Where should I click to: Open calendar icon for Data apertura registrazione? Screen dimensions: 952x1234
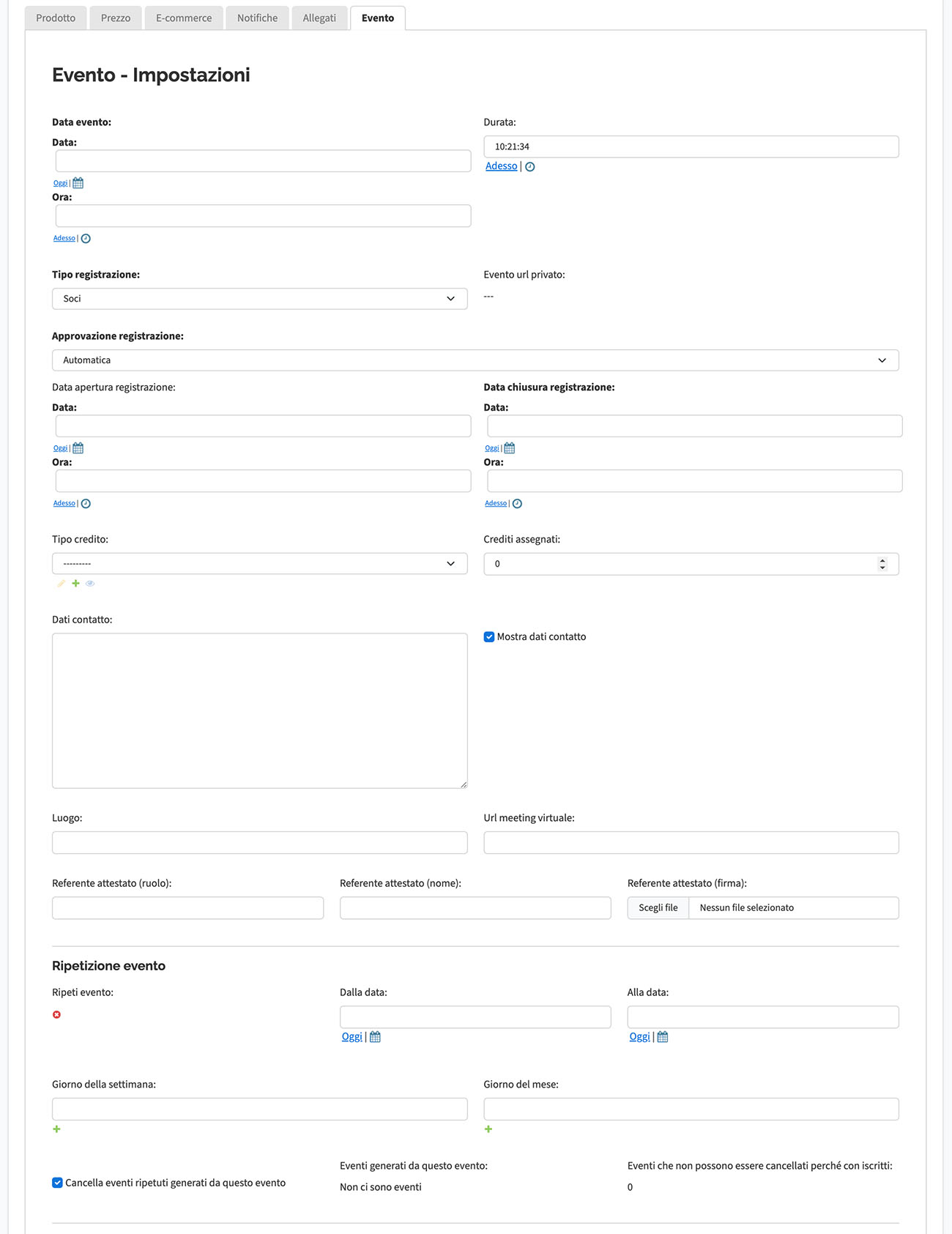pos(78,448)
